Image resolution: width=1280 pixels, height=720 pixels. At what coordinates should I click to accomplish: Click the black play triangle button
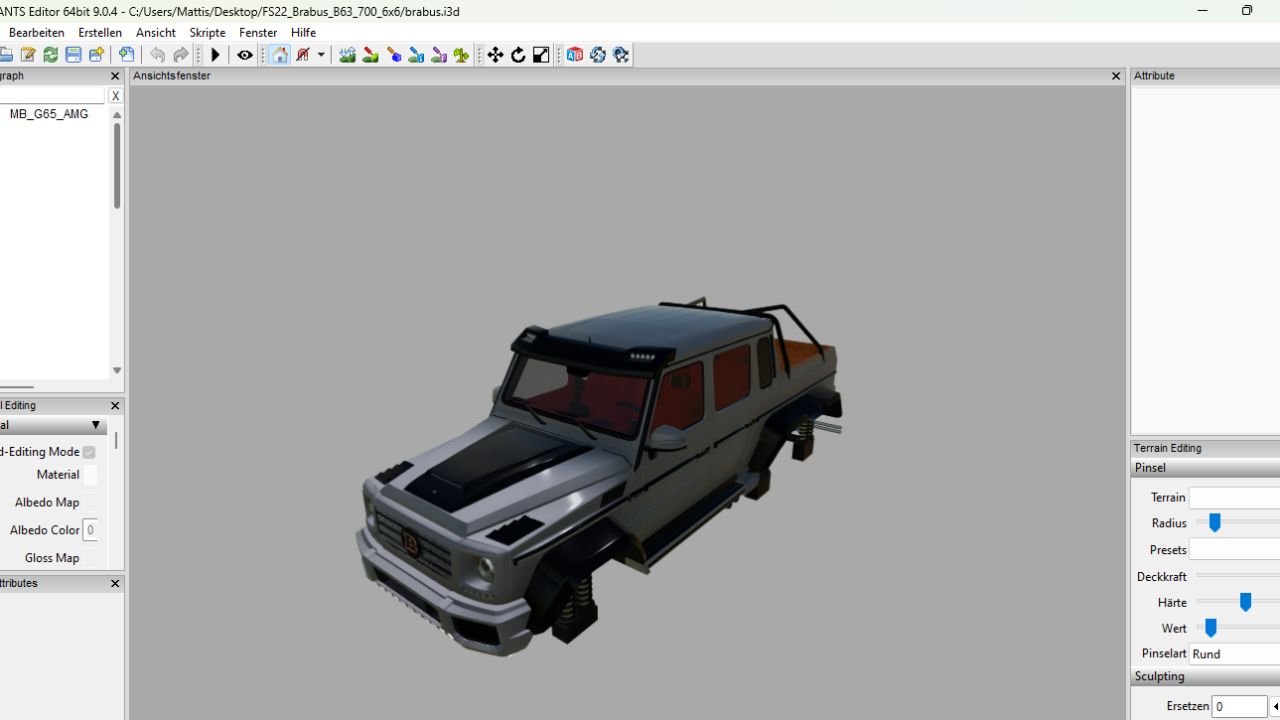click(215, 55)
